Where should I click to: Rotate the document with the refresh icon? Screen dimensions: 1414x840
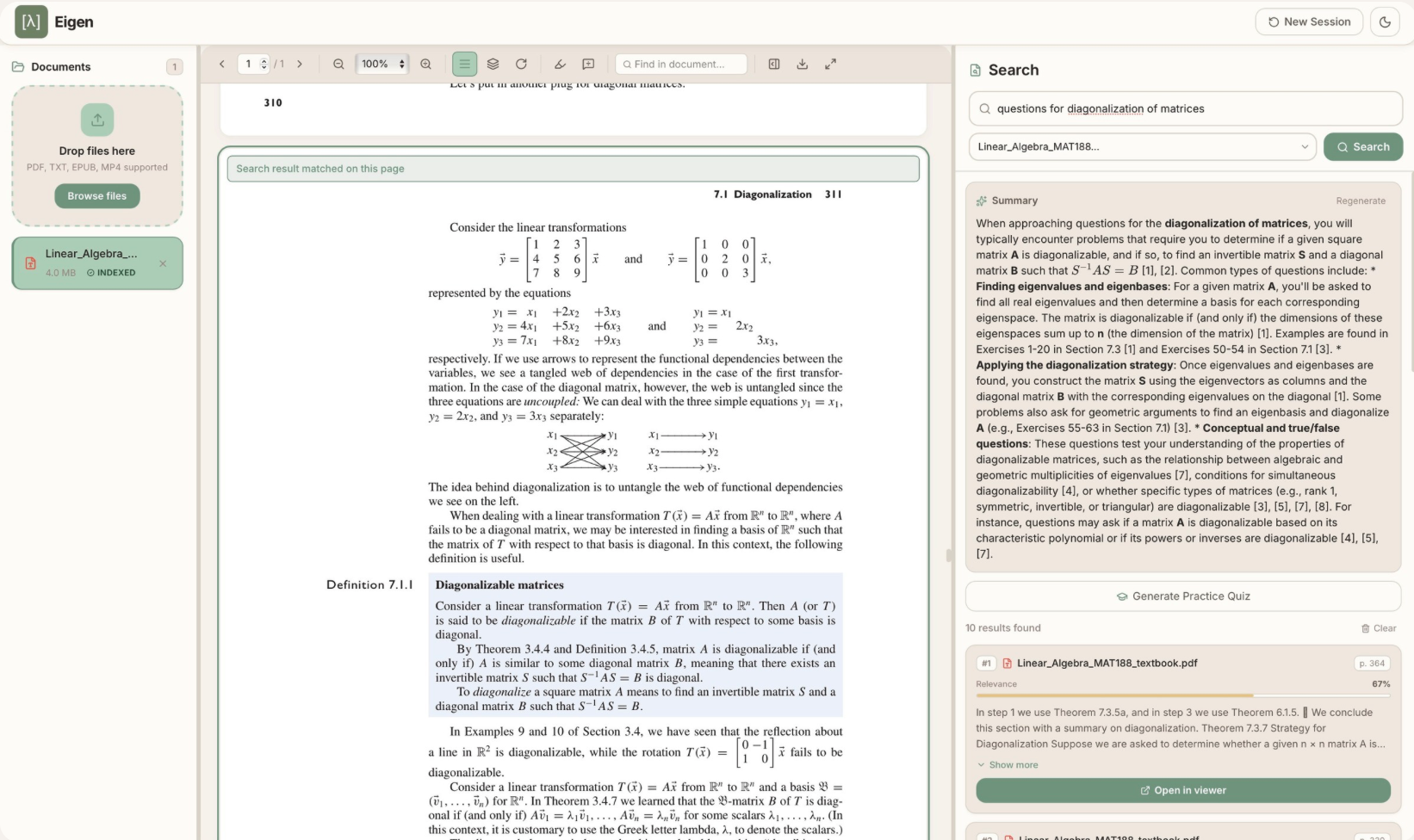coord(521,64)
